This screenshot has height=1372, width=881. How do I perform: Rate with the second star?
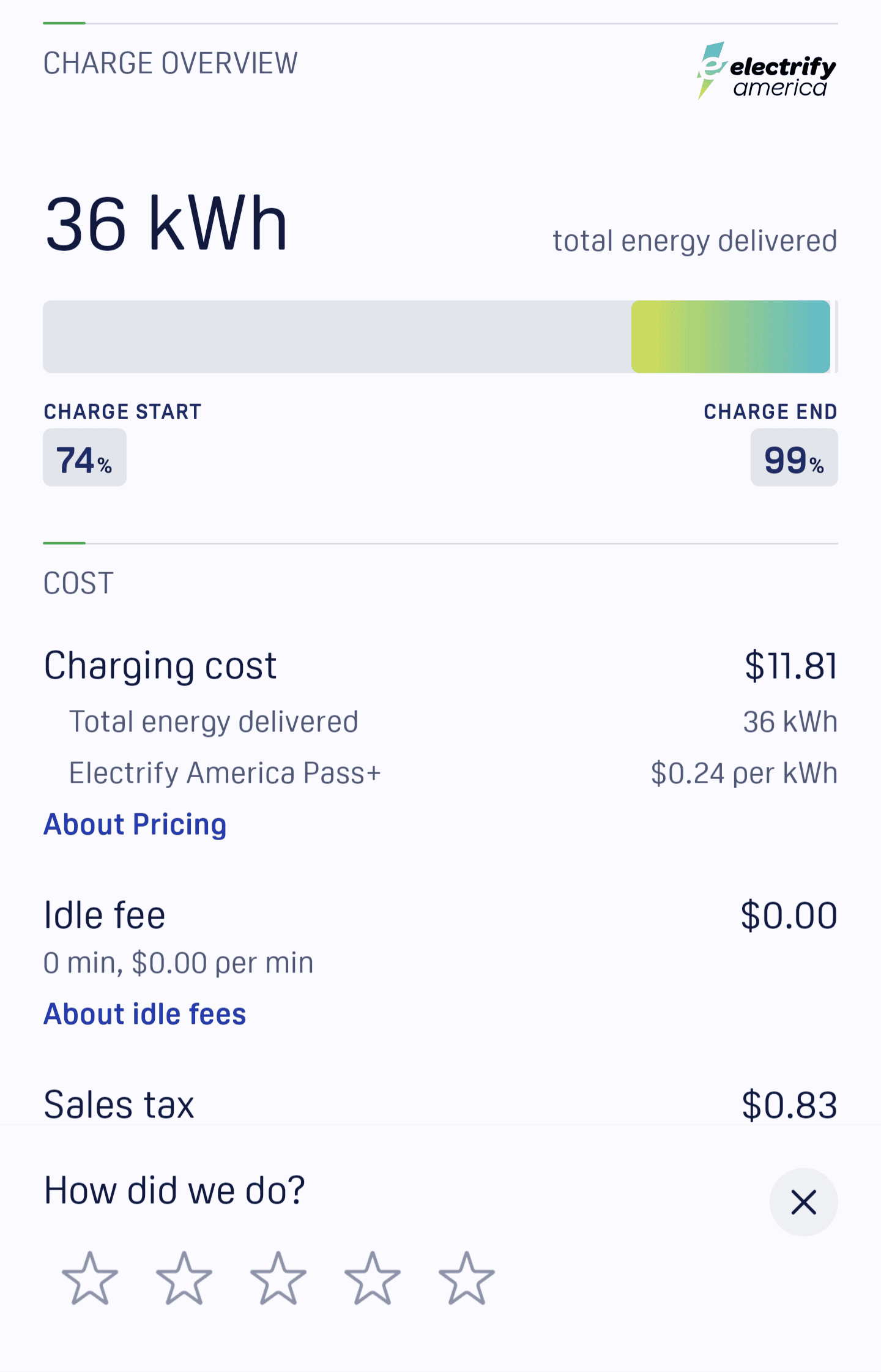[x=184, y=1278]
